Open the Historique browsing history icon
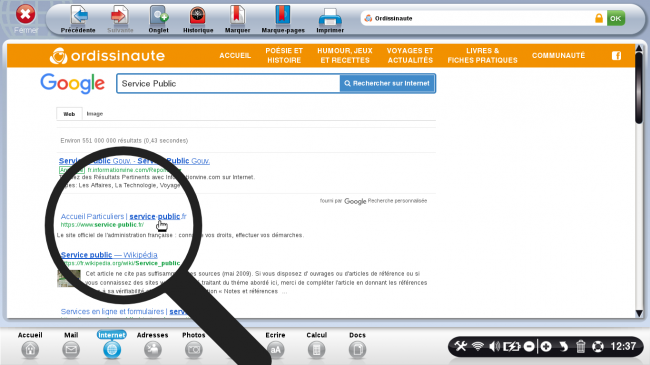 click(x=198, y=16)
